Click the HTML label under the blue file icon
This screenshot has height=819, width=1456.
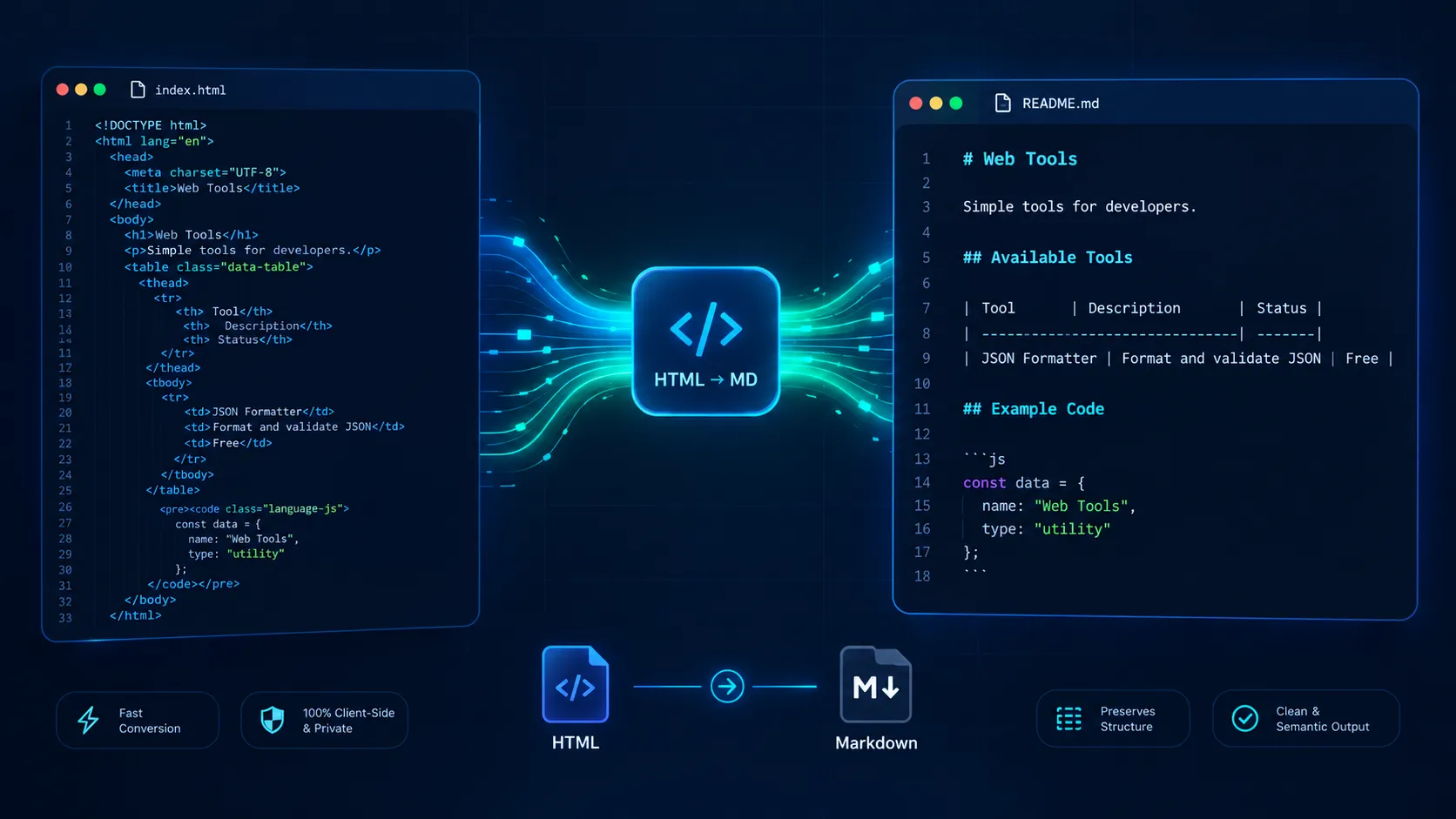[576, 742]
